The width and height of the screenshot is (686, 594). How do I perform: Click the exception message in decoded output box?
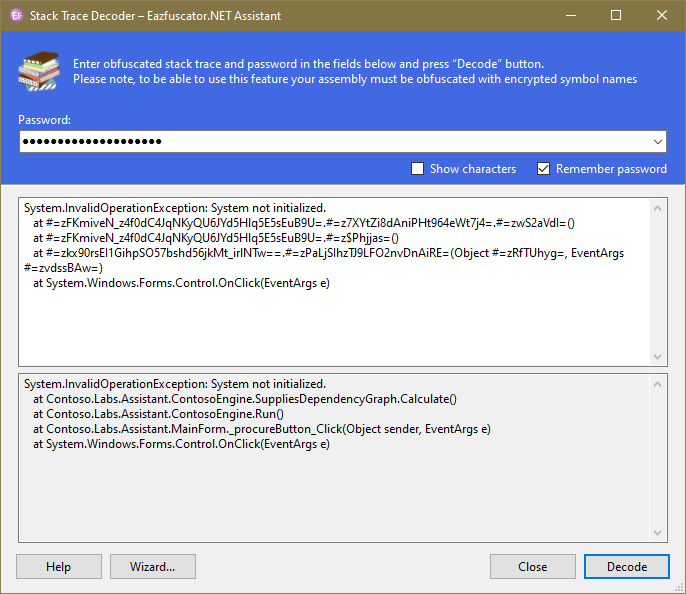[x=175, y=384]
